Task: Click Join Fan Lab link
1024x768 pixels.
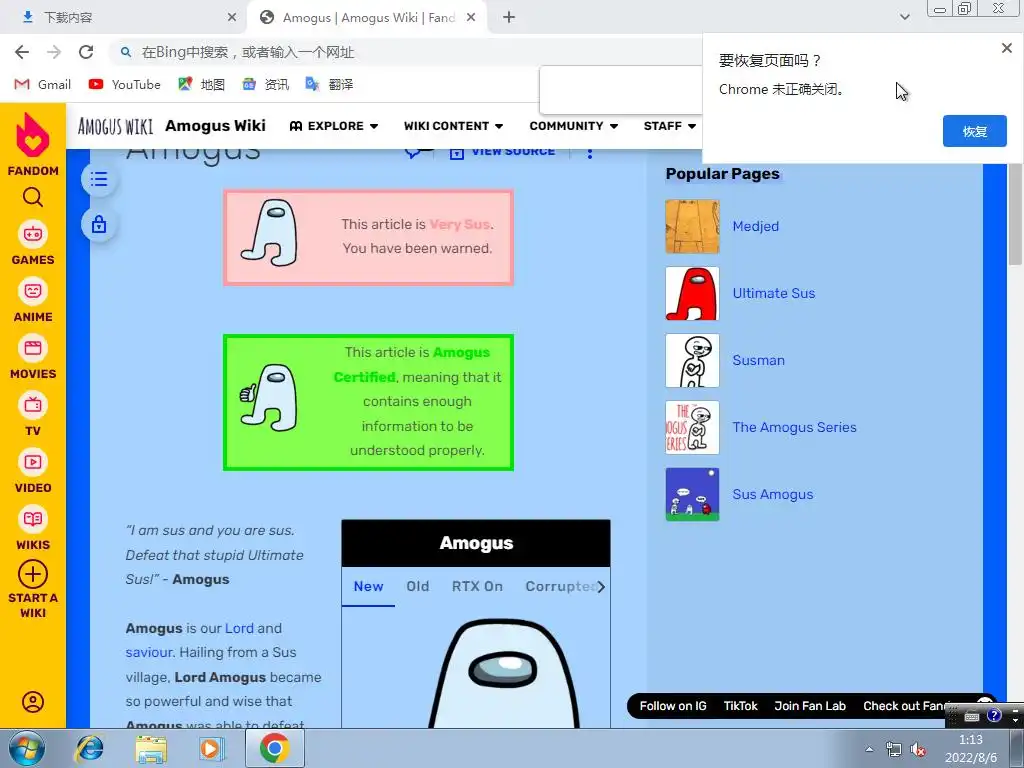Action: (810, 706)
